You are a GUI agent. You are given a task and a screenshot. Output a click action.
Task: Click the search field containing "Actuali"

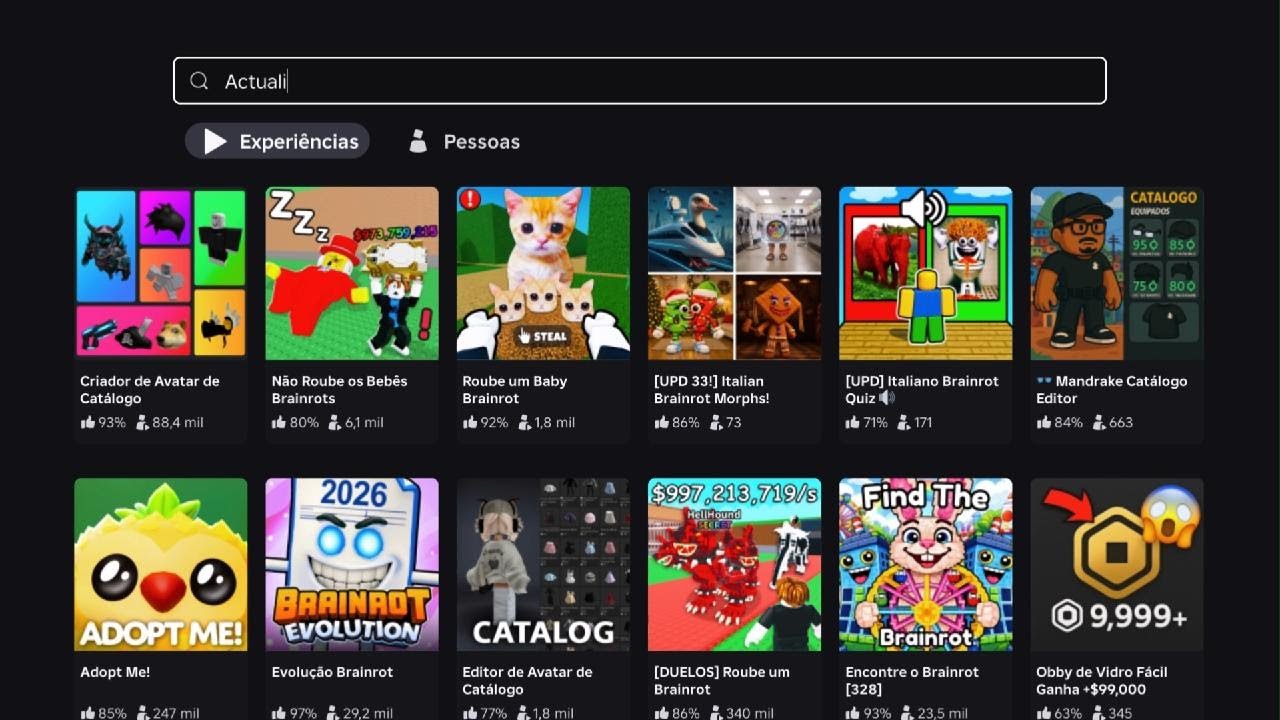tap(640, 81)
